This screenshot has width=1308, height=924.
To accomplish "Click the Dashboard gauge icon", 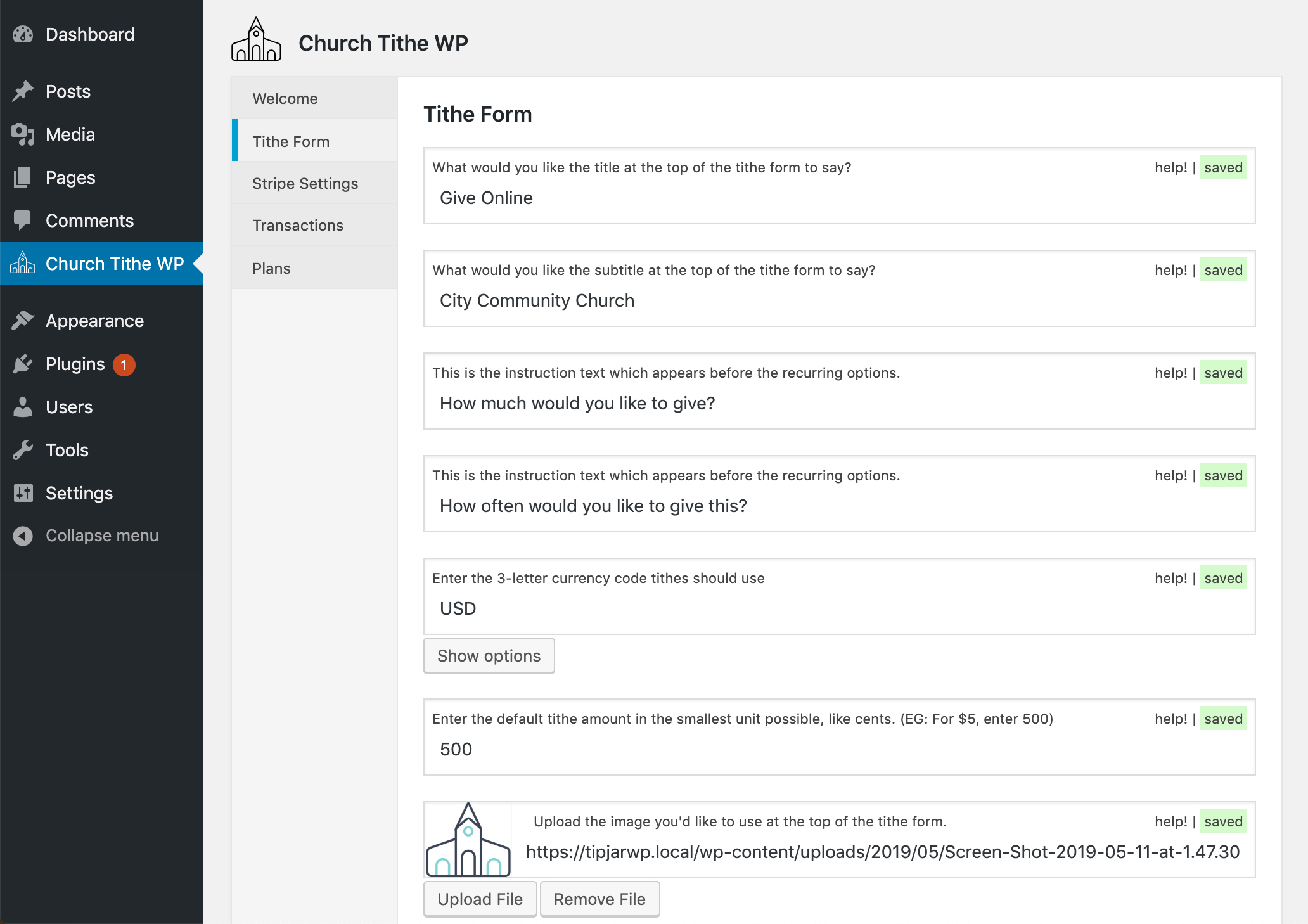I will pyautogui.click(x=23, y=34).
